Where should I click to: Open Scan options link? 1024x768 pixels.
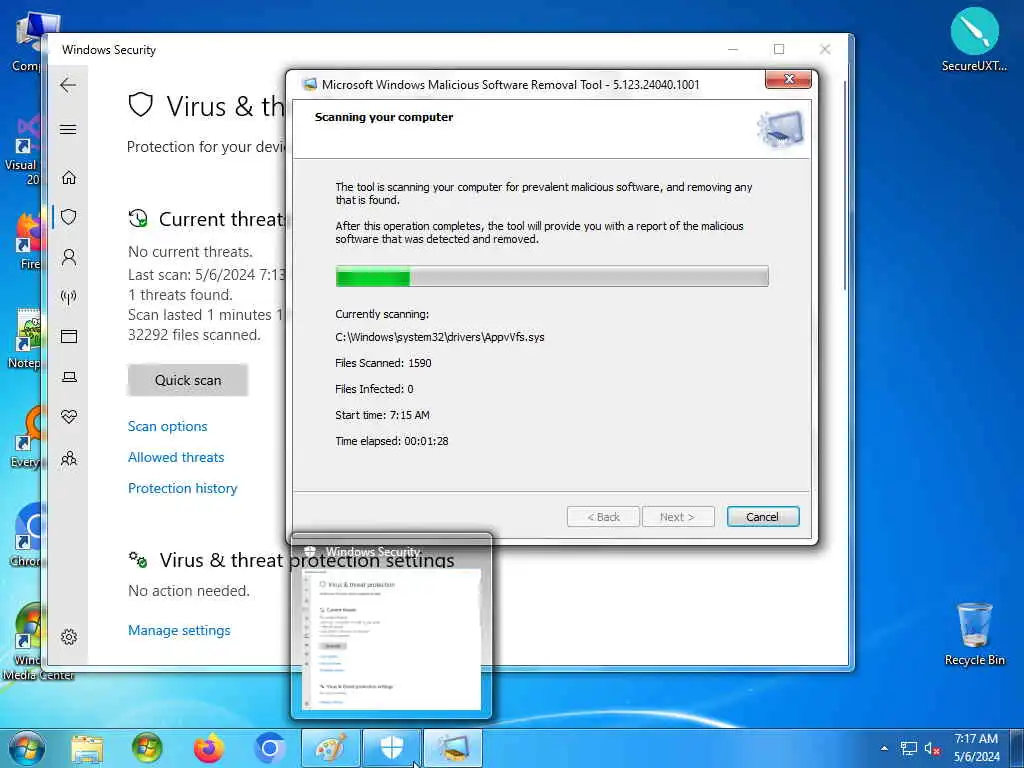[167, 426]
